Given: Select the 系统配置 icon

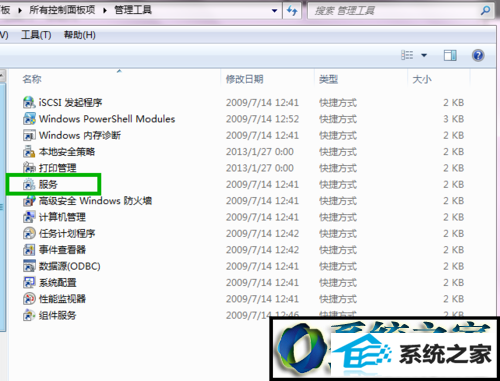Looking at the screenshot, I should (29, 282).
